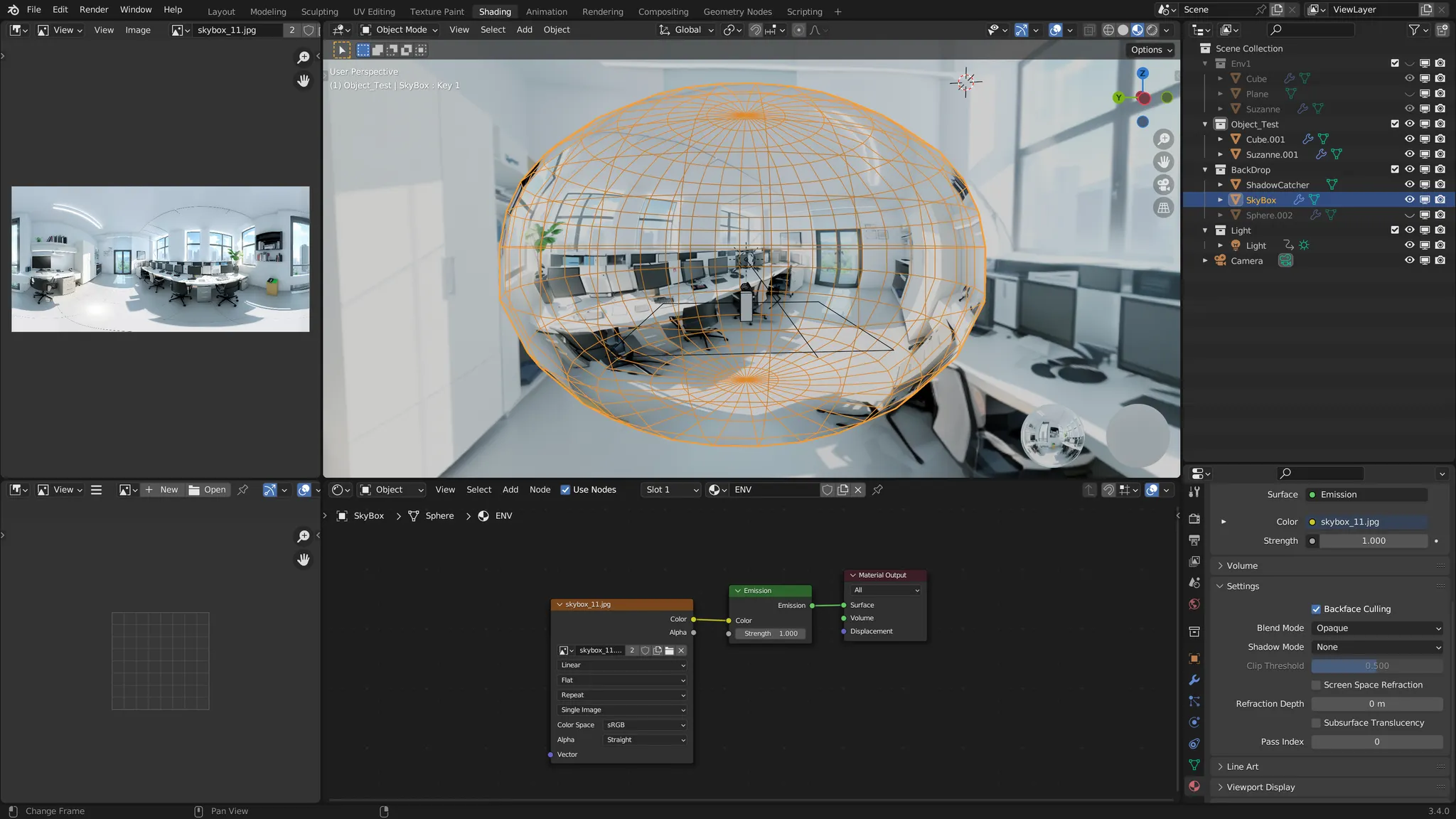
Task: Select Suzanne.001 in the outliner
Action: (1271, 154)
